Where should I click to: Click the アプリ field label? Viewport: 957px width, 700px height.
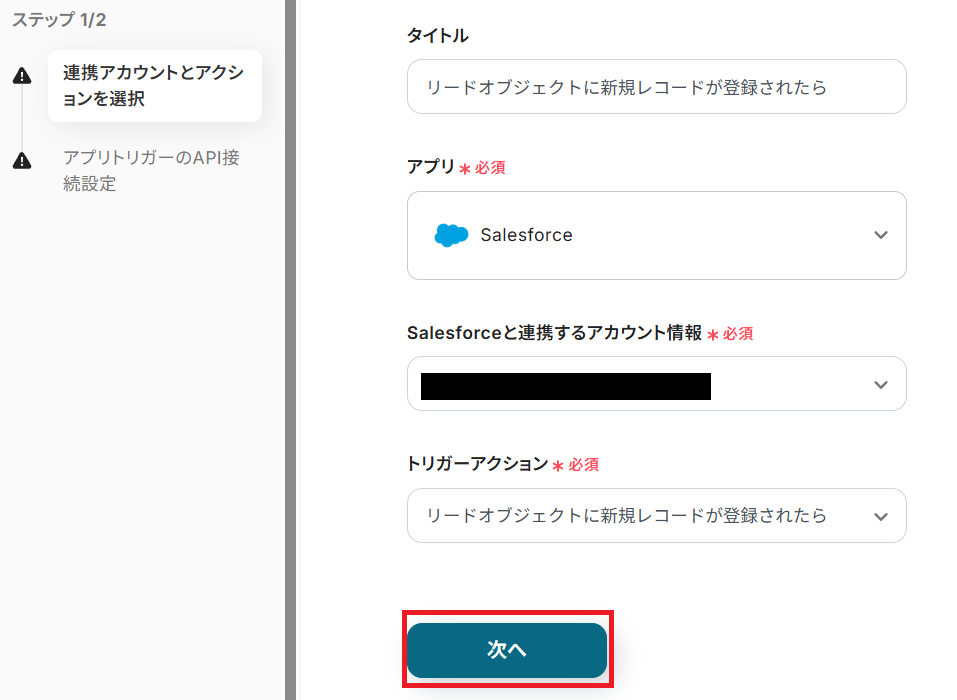[430, 167]
